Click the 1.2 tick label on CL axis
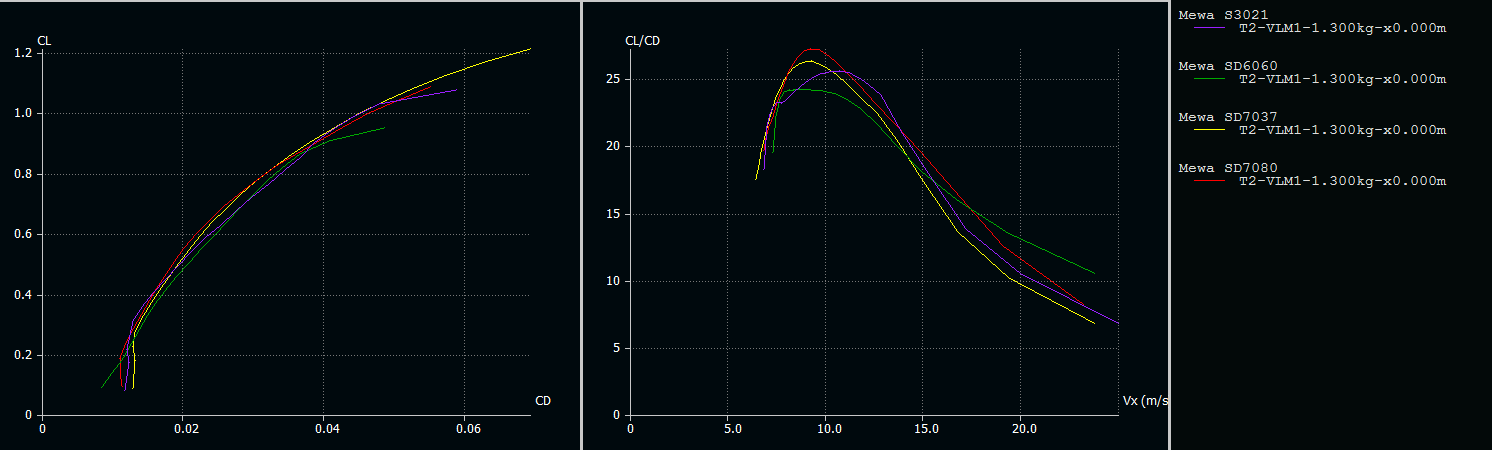 22,53
